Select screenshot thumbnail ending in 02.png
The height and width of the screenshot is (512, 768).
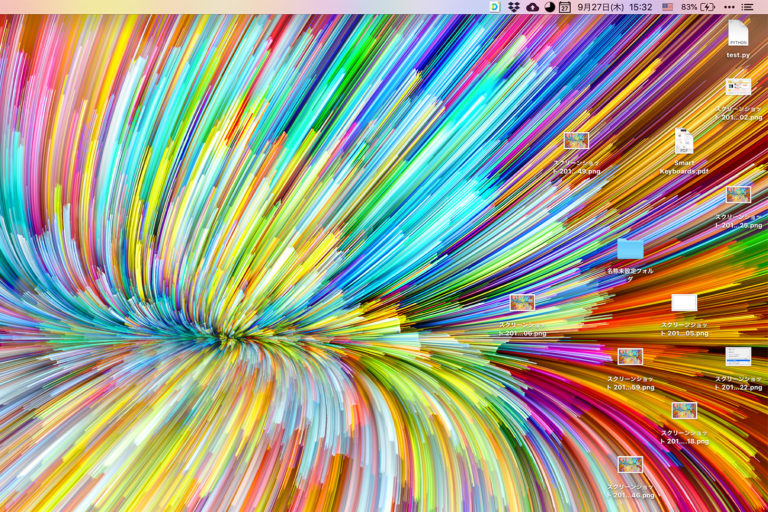pos(738,88)
